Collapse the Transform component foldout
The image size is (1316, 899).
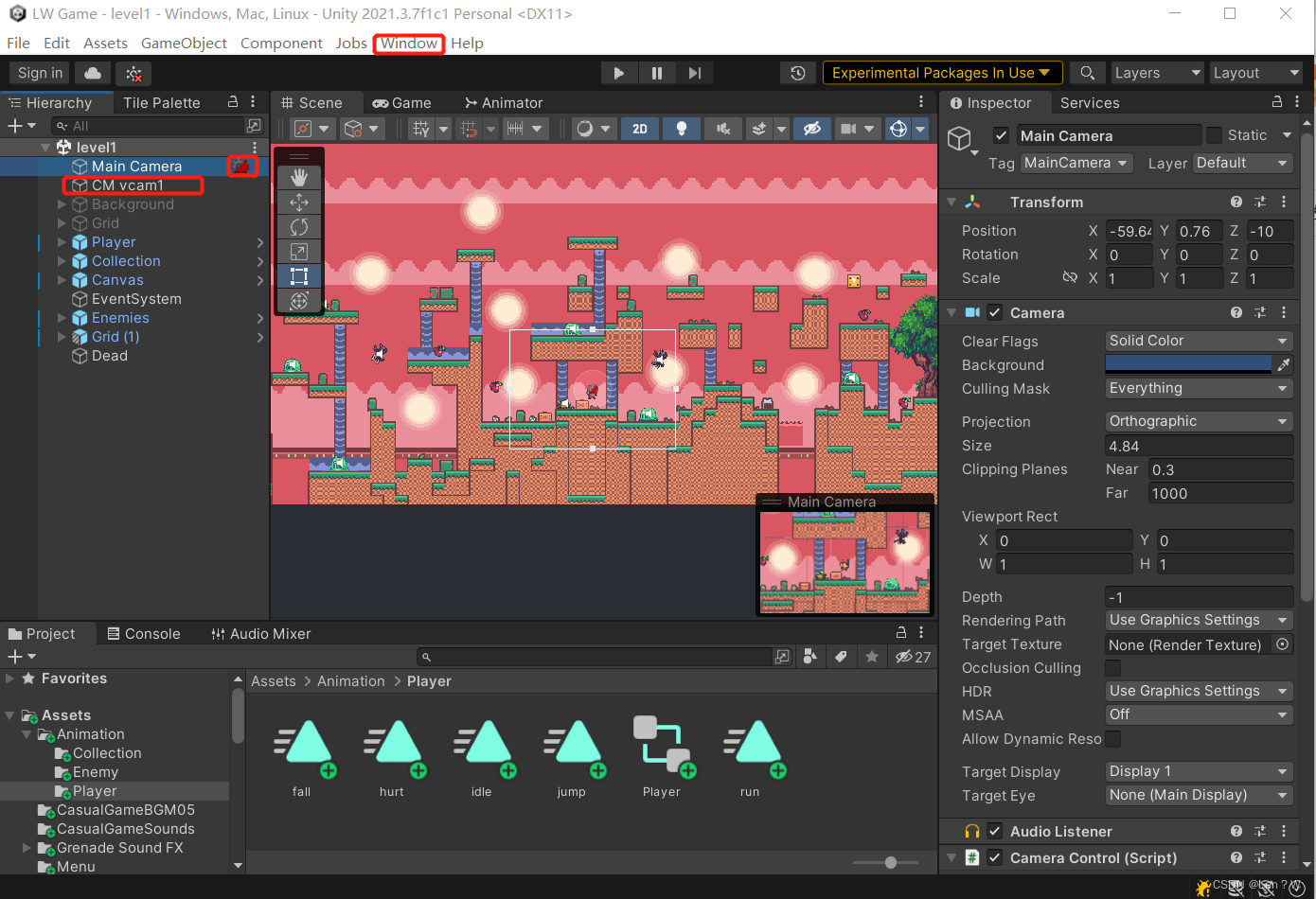point(951,202)
